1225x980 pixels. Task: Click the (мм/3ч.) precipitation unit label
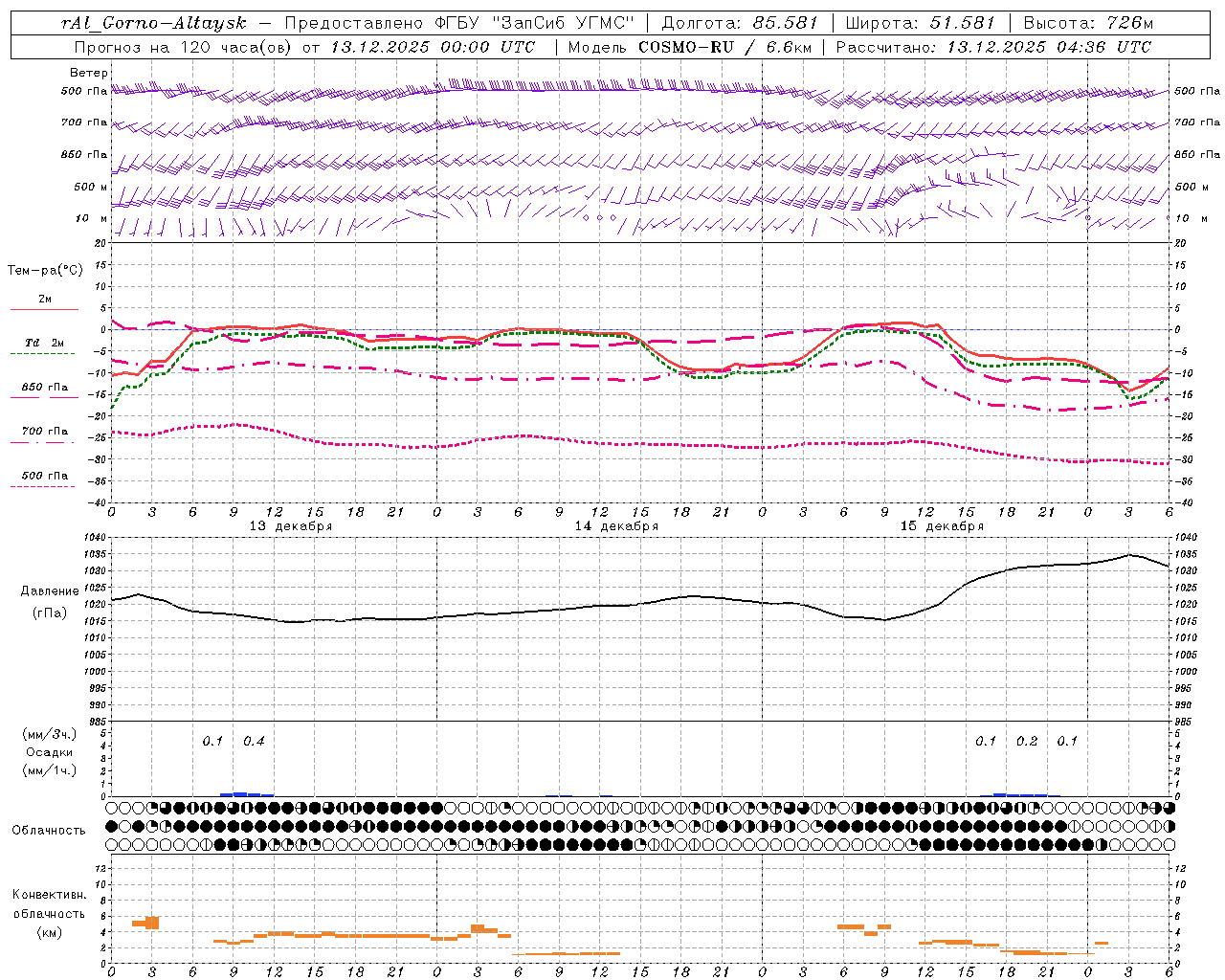(50, 734)
